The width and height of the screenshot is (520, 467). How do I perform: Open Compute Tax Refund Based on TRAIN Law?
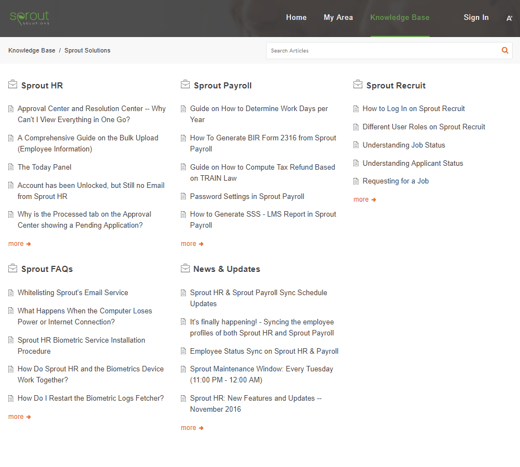tap(263, 173)
